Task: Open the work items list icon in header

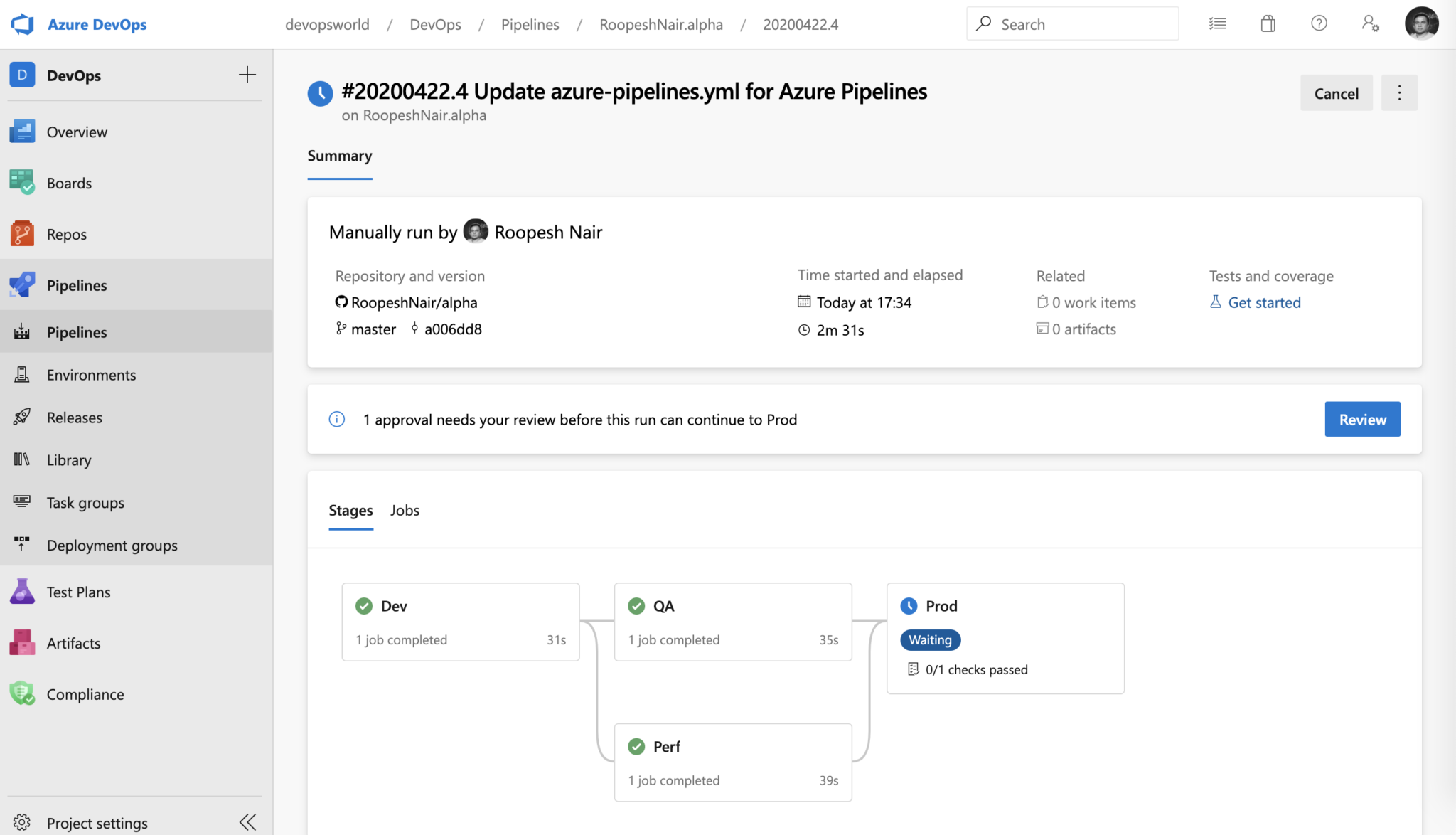Action: (1218, 24)
